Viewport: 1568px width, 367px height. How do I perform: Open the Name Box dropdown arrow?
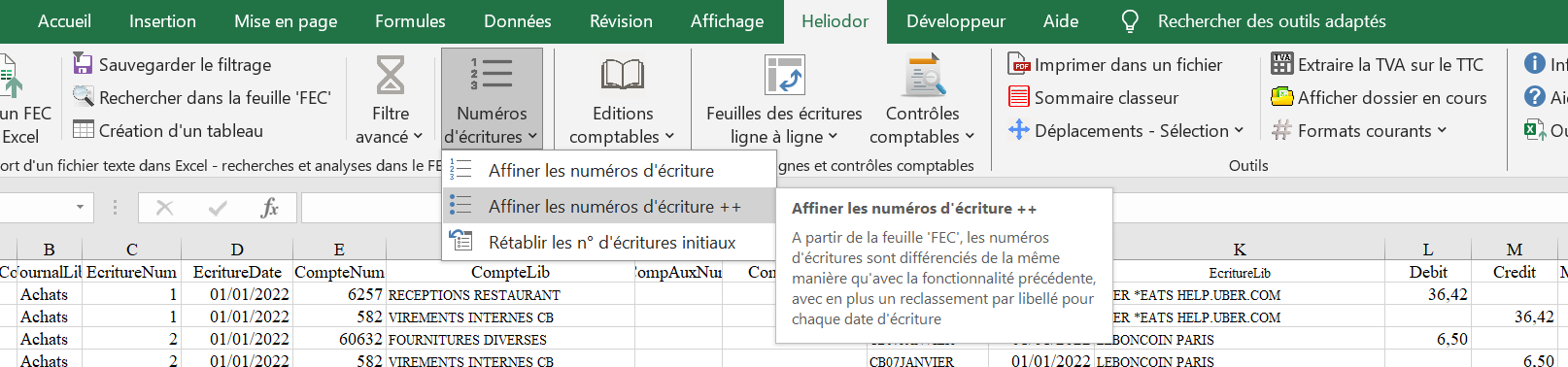80,207
